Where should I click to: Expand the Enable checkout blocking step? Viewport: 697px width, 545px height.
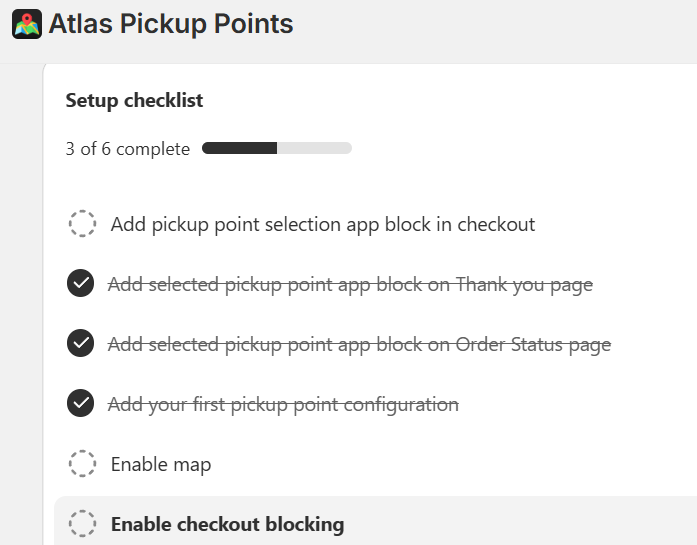point(227,524)
